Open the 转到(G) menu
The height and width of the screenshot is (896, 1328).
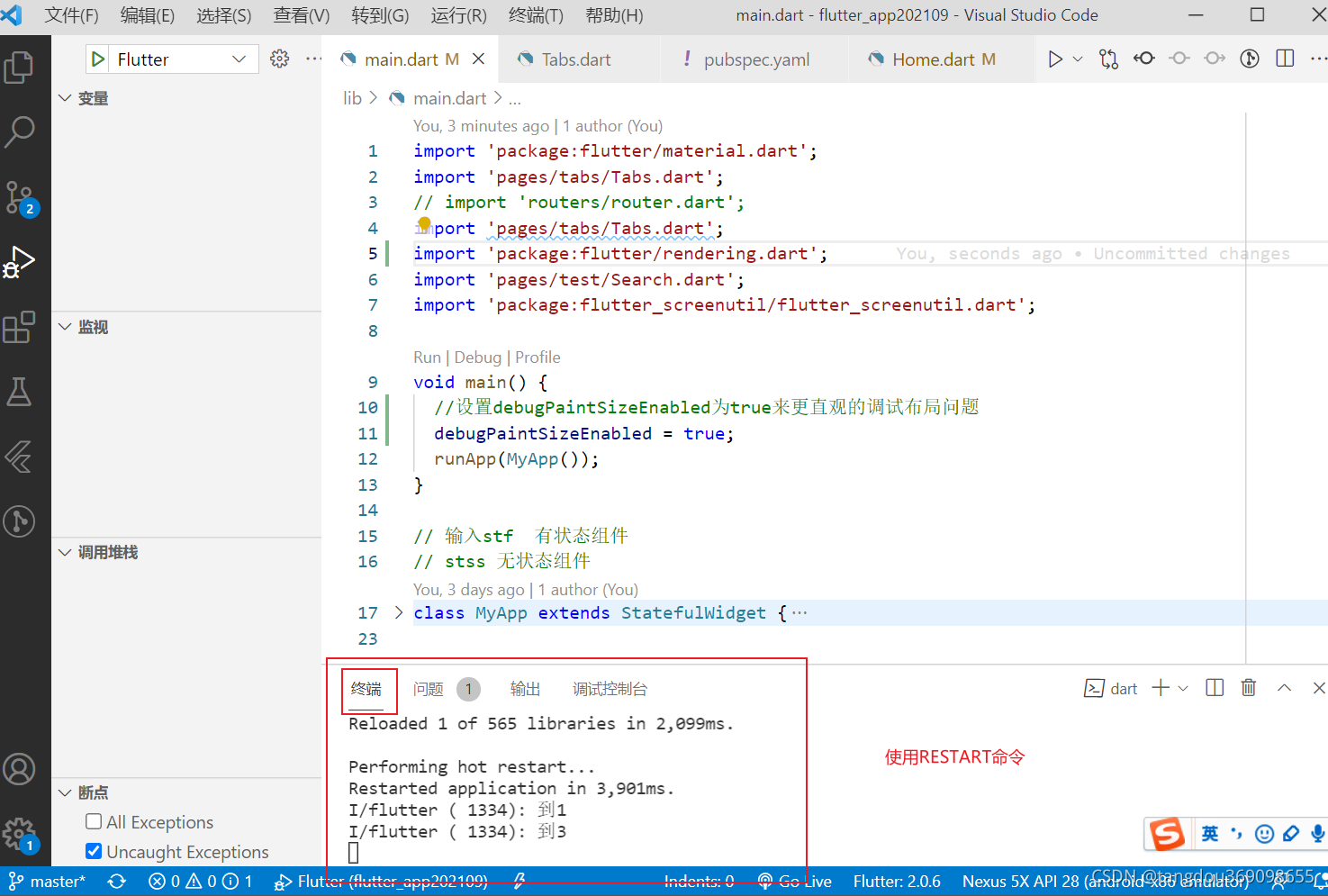coord(380,15)
